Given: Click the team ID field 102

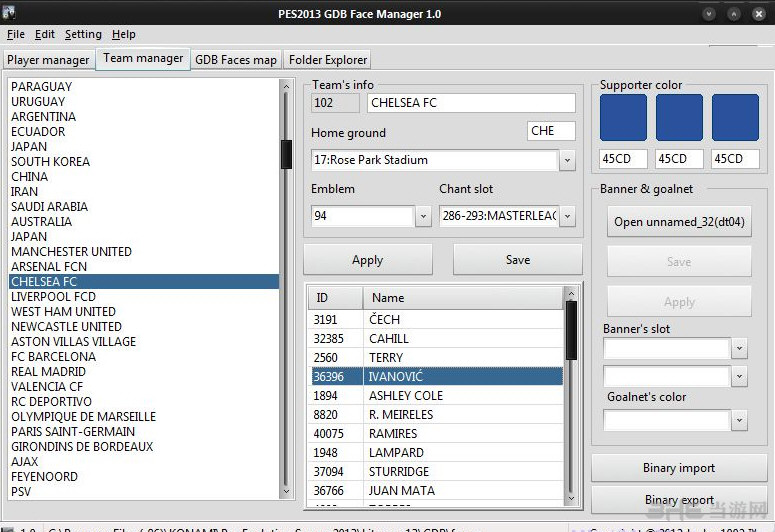Looking at the screenshot, I should click(x=336, y=103).
